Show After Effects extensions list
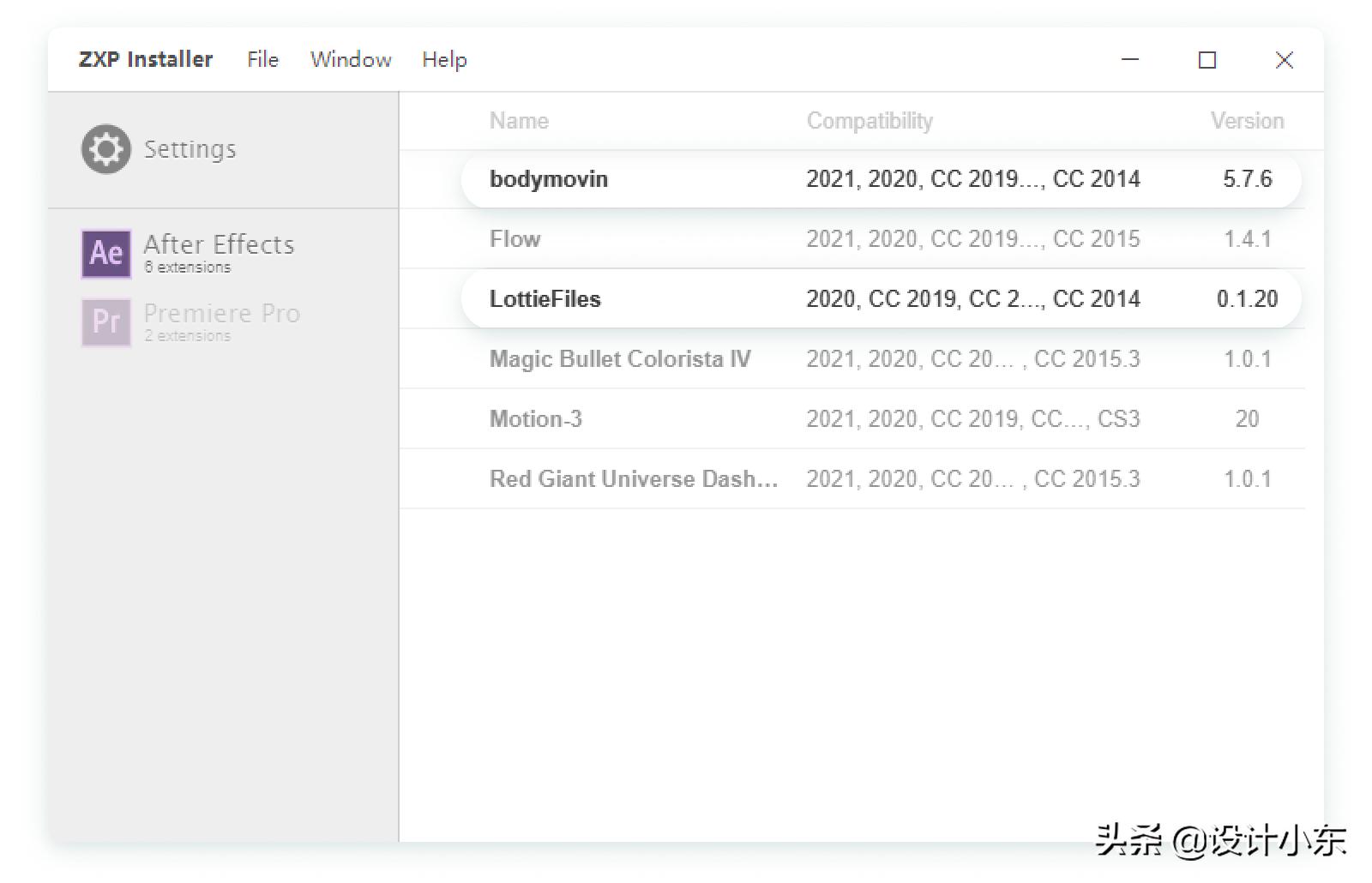 tap(219, 253)
